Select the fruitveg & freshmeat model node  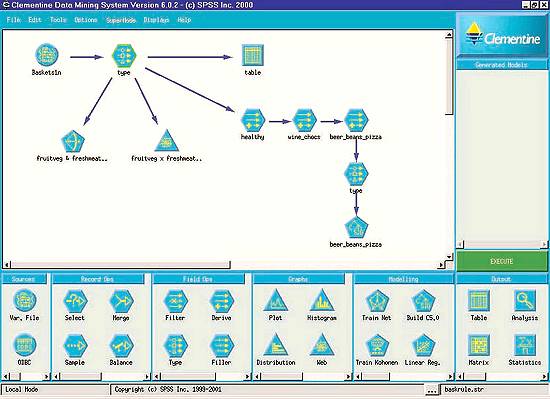click(x=73, y=142)
